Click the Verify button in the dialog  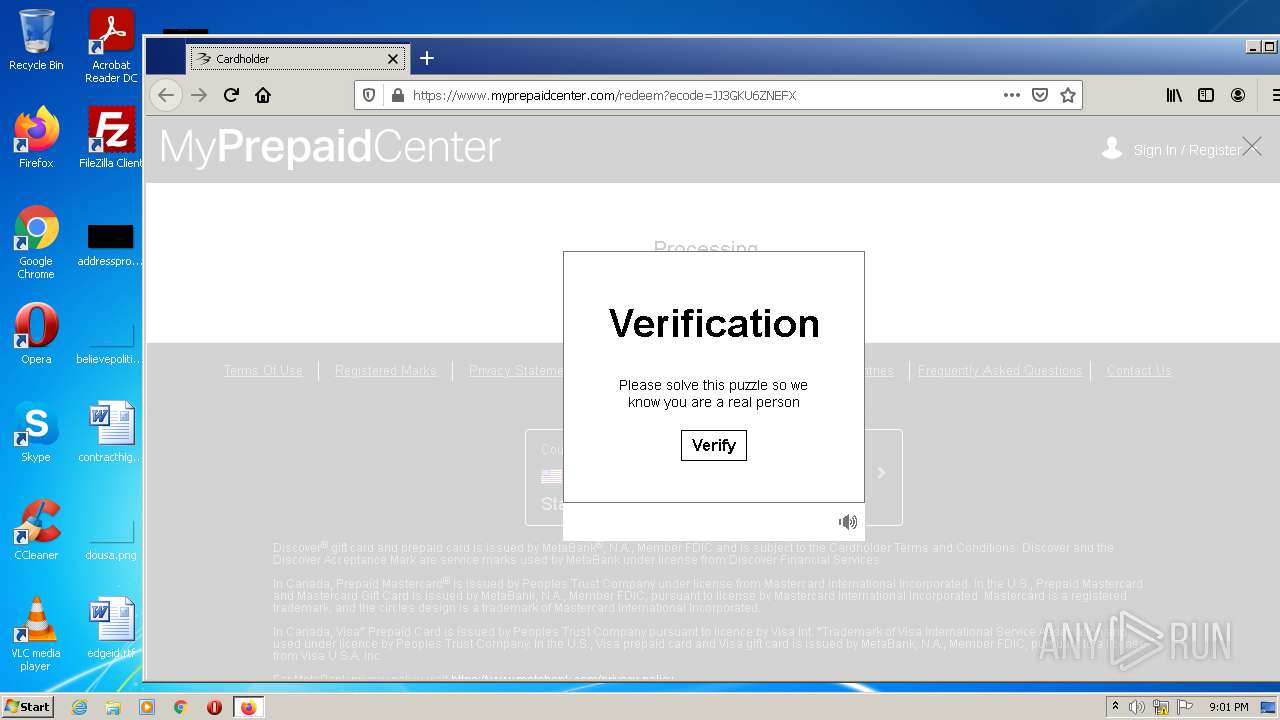coord(713,445)
